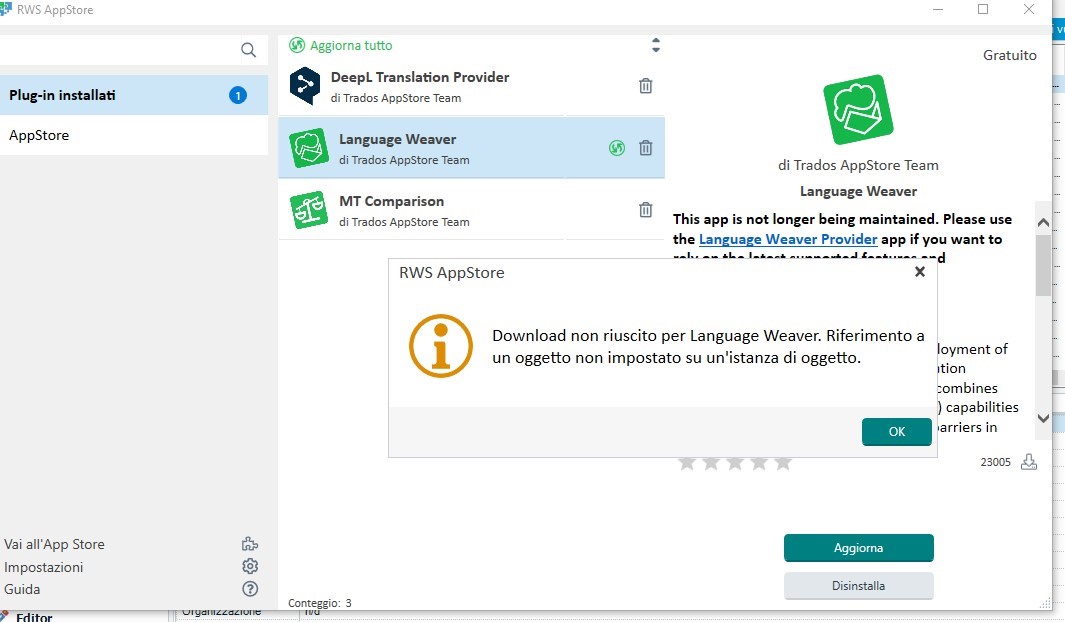Click DeepL Translation Provider logo icon
The width and height of the screenshot is (1065, 622).
coord(305,86)
